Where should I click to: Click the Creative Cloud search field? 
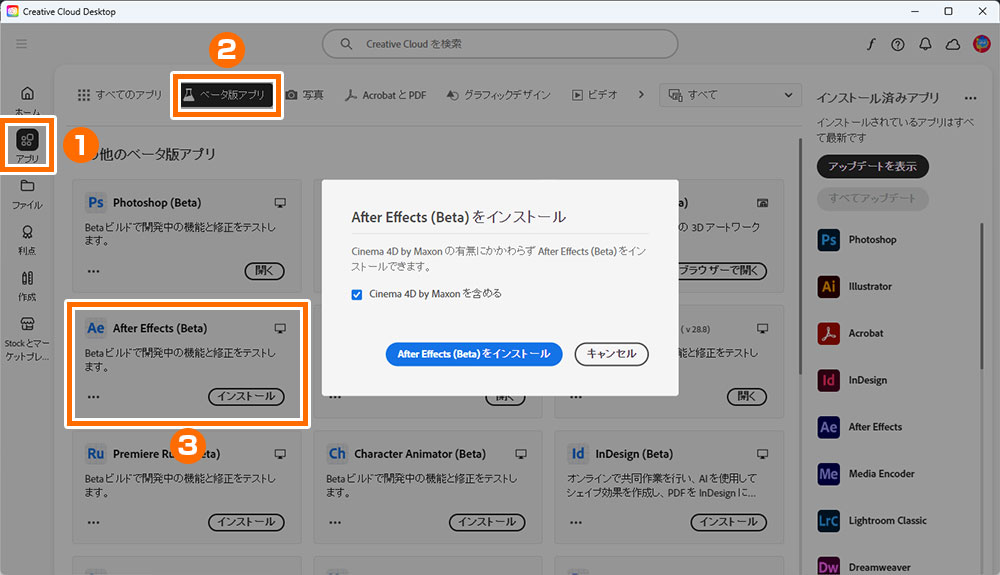(500, 44)
